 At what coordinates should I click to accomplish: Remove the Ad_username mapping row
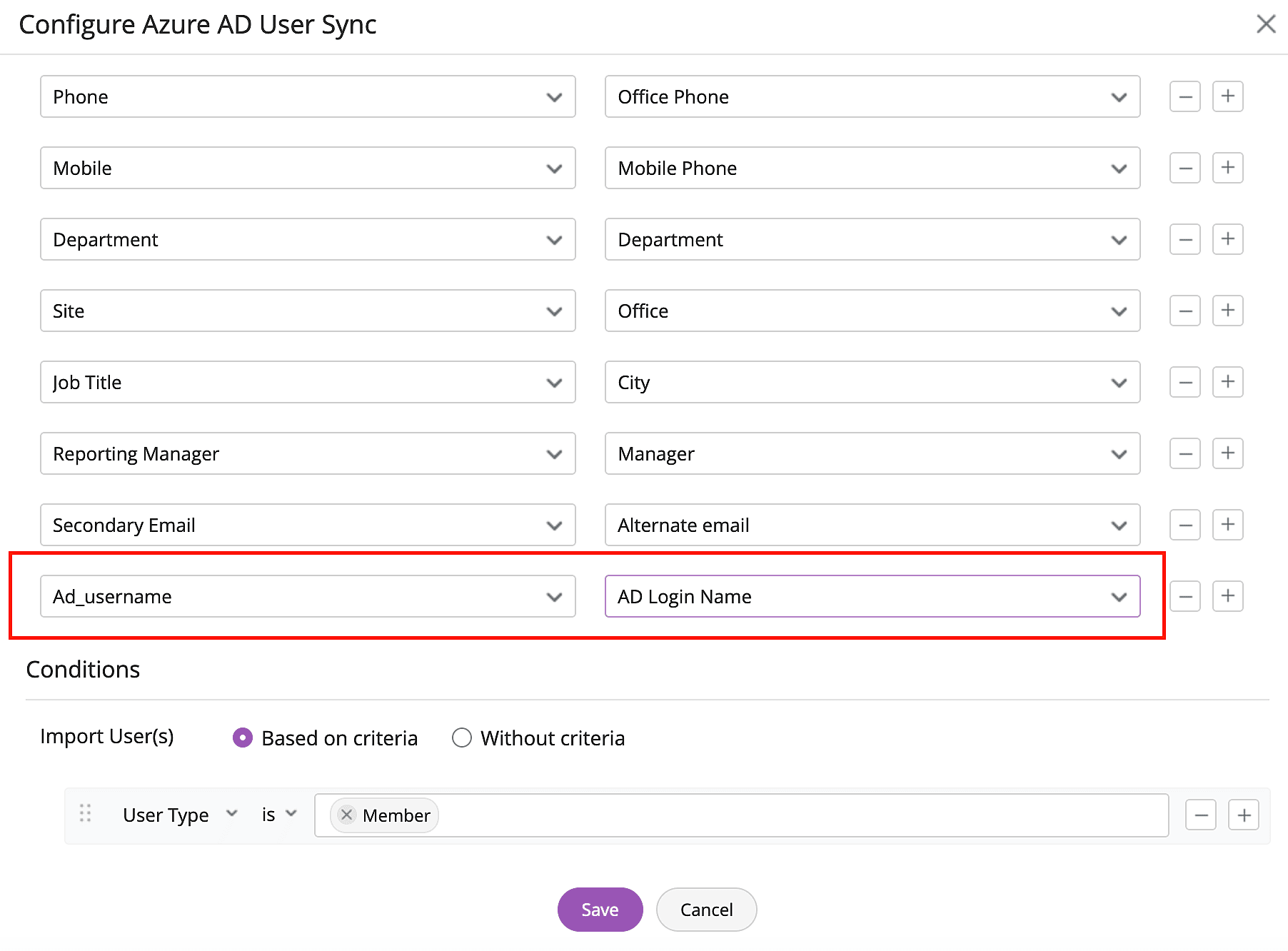pyautogui.click(x=1184, y=596)
